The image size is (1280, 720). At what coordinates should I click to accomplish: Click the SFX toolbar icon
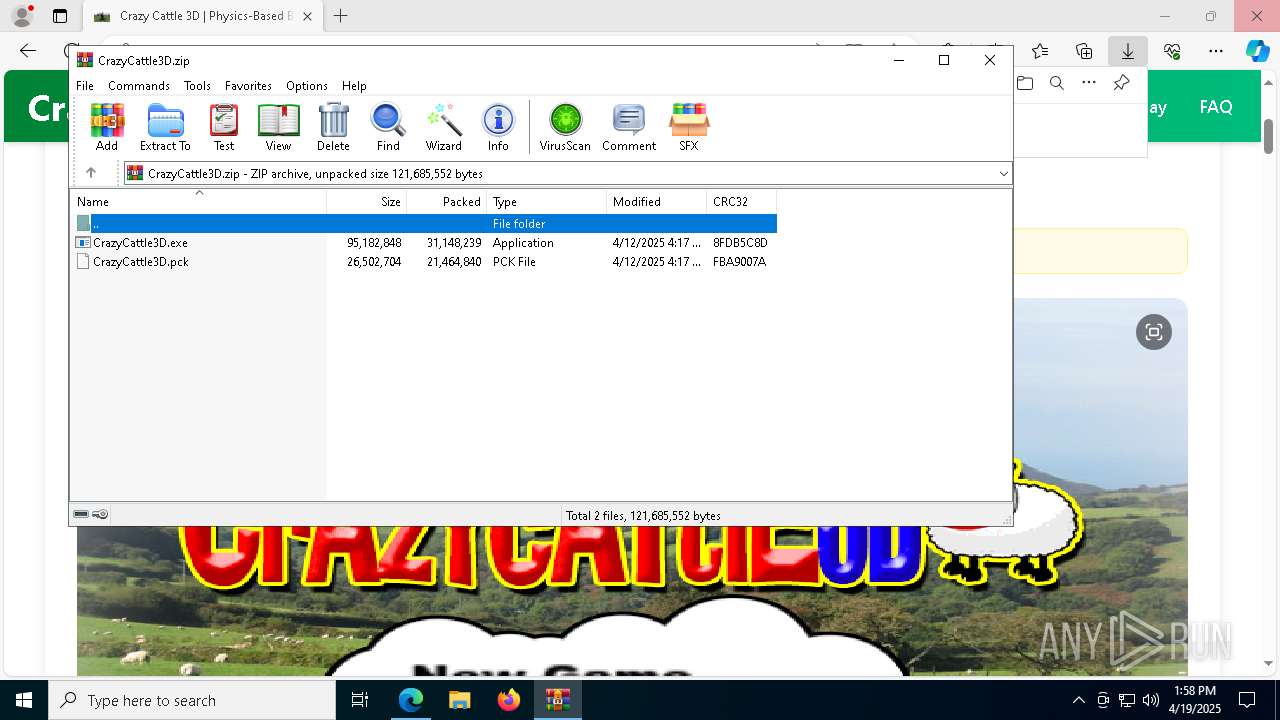coord(689,127)
